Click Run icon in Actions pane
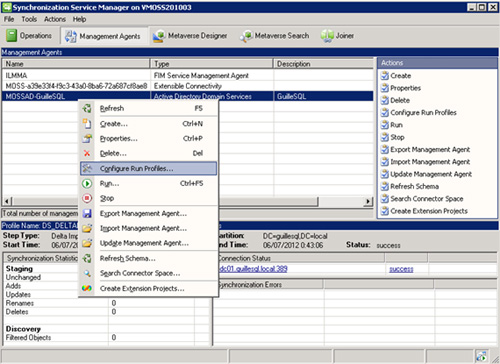Image resolution: width=500 pixels, height=364 pixels. 385,125
